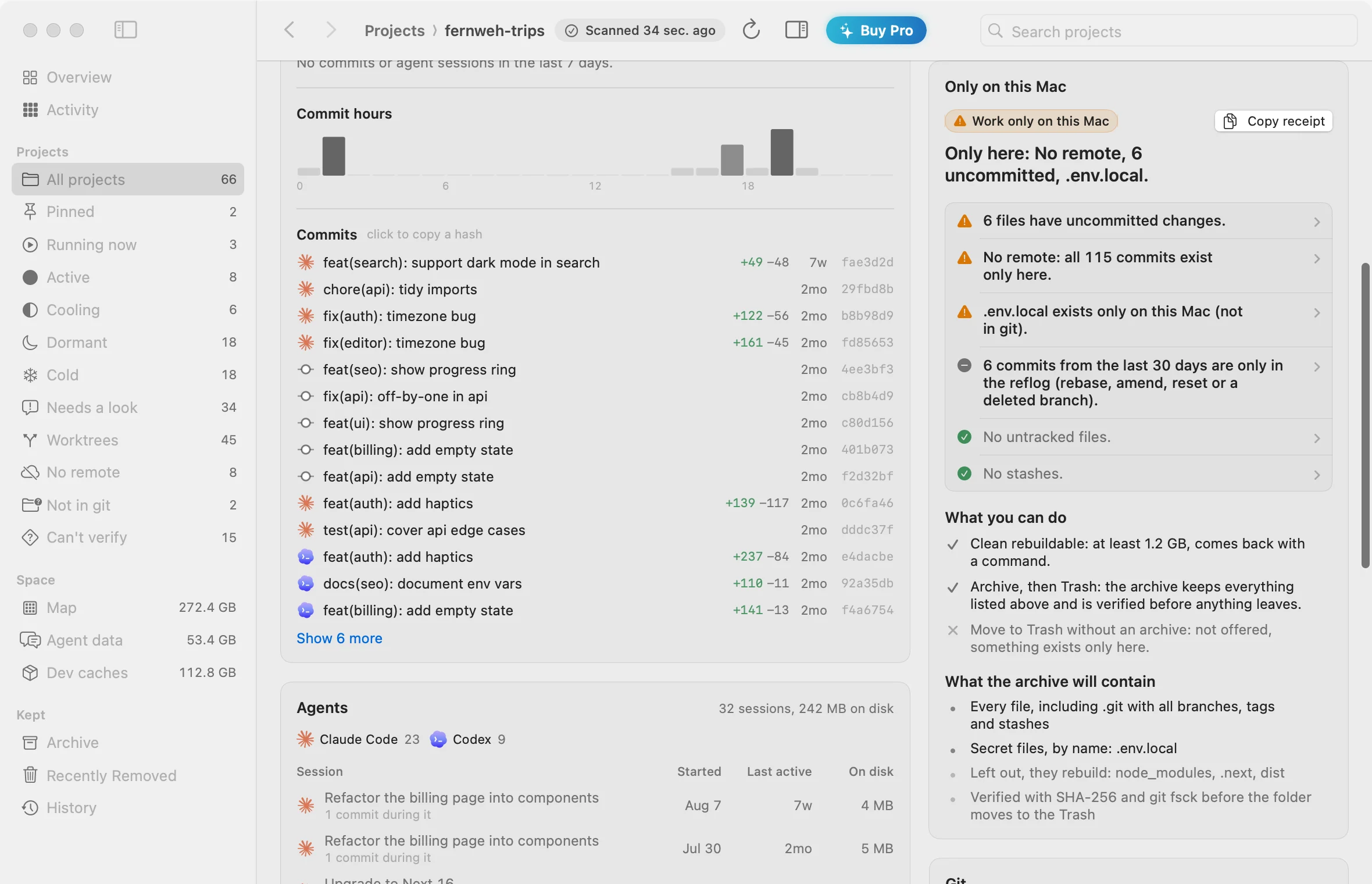Image resolution: width=1372 pixels, height=884 pixels.
Task: Click Projects in the breadcrumb
Action: click(x=395, y=30)
